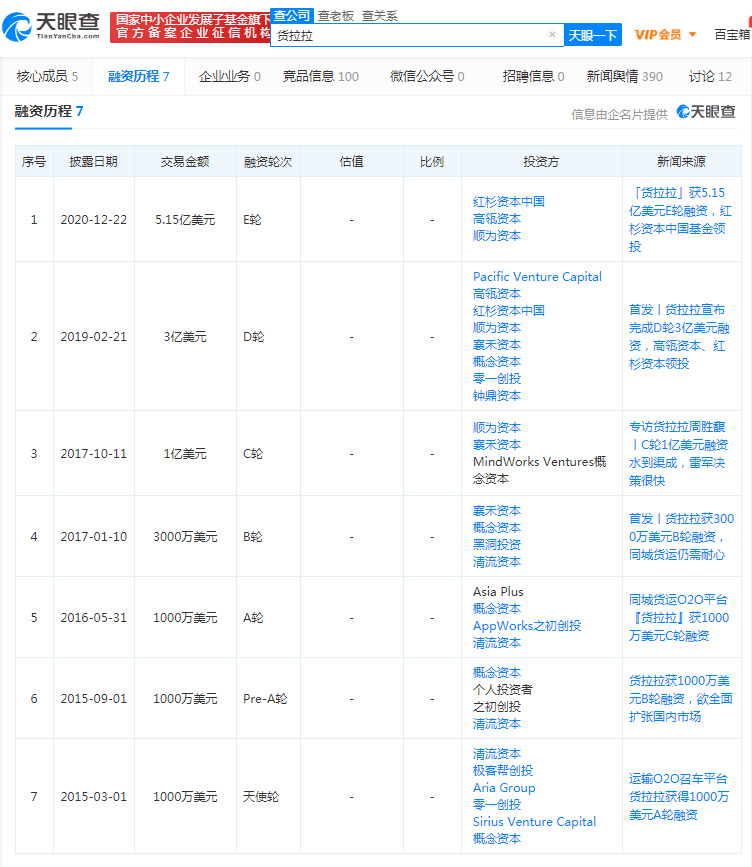The image size is (752, 867).
Task: Switch to the 核心成员 5 tab
Action: 48,76
